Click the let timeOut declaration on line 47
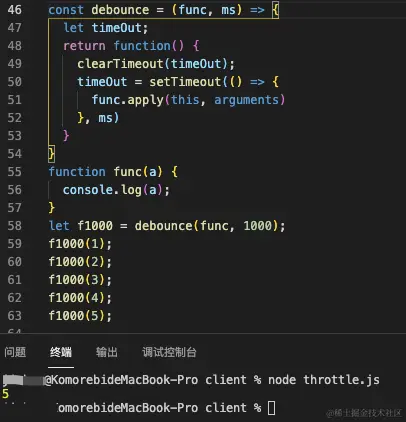The height and width of the screenshot is (422, 406). [x=105, y=28]
